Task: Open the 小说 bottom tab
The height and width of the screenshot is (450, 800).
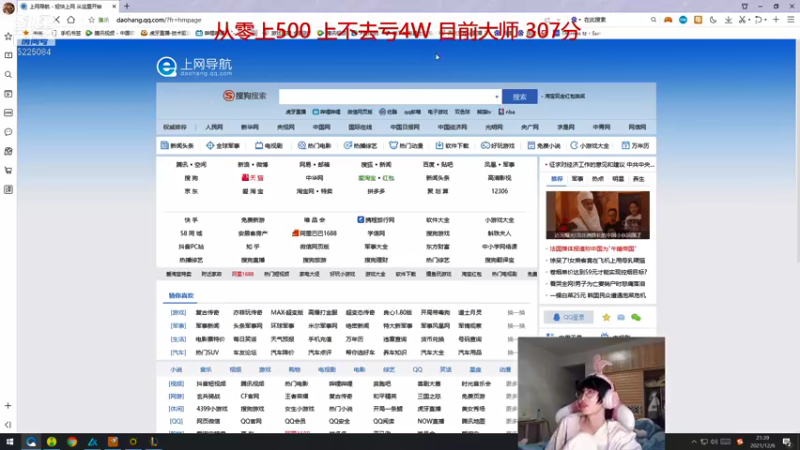Action: (176, 369)
